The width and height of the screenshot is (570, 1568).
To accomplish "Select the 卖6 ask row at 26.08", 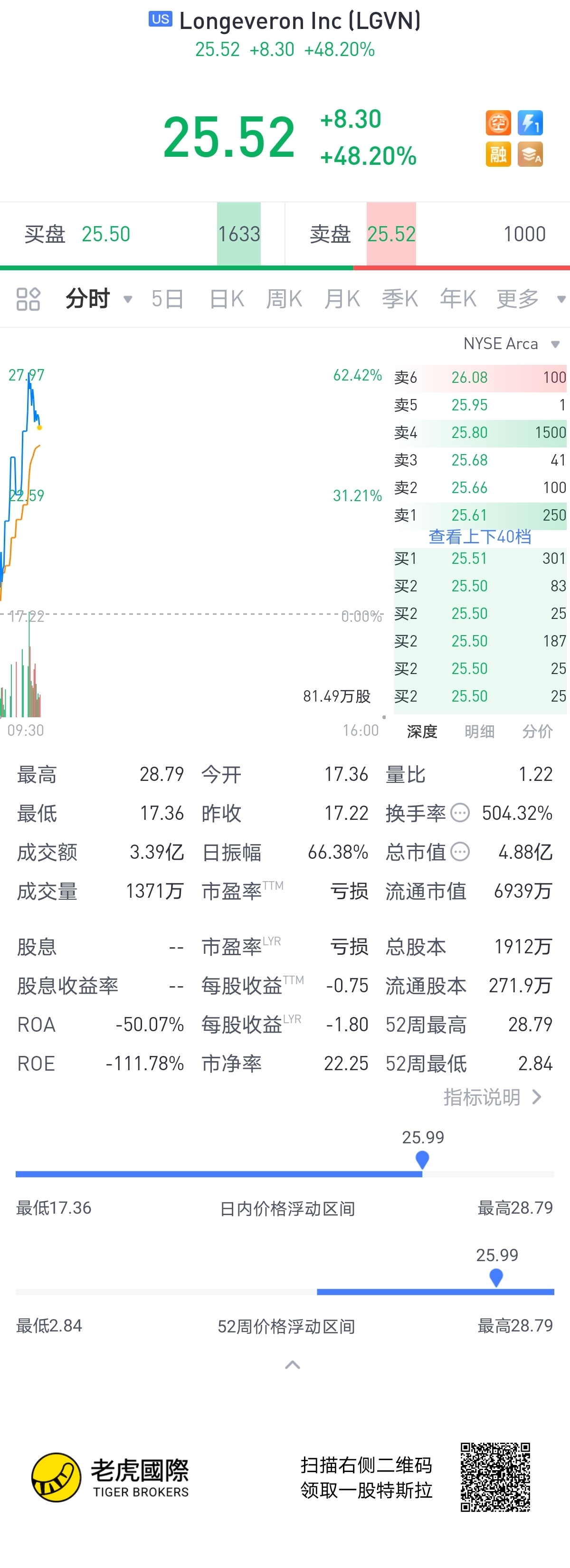I will pyautogui.click(x=480, y=377).
